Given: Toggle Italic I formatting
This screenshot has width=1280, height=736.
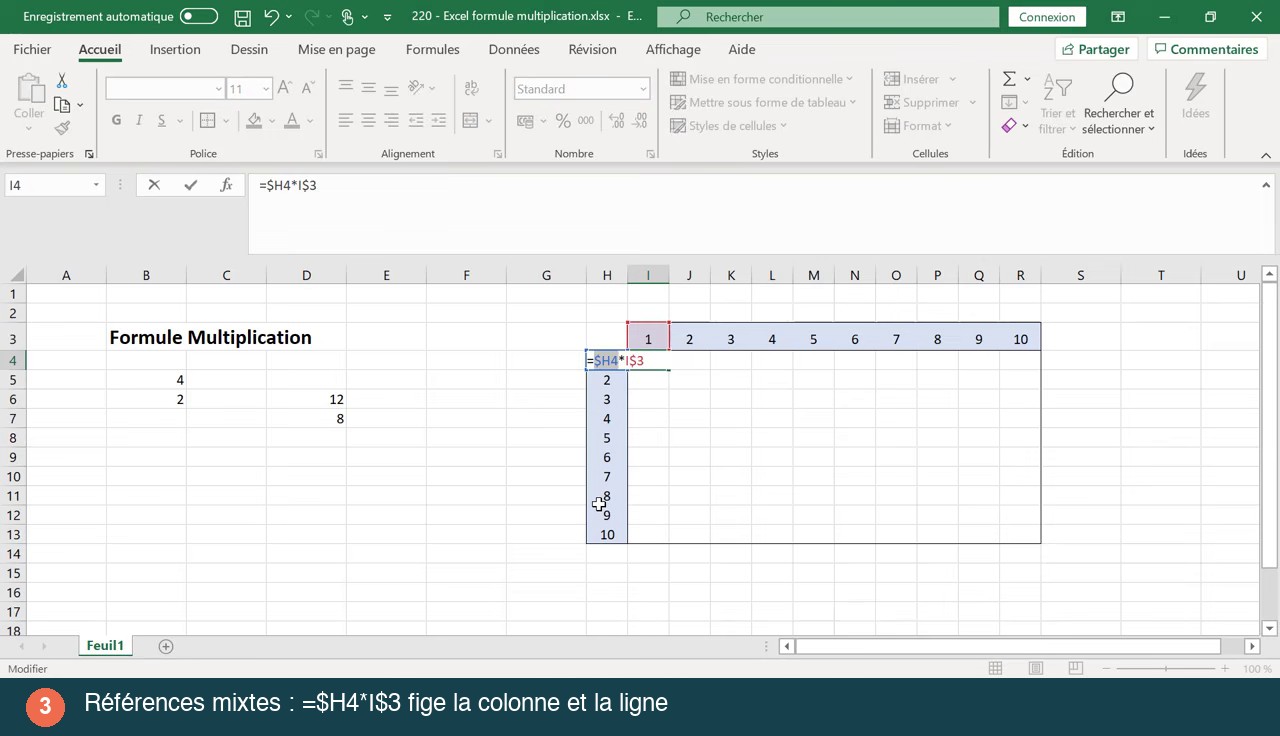Looking at the screenshot, I should 139,121.
